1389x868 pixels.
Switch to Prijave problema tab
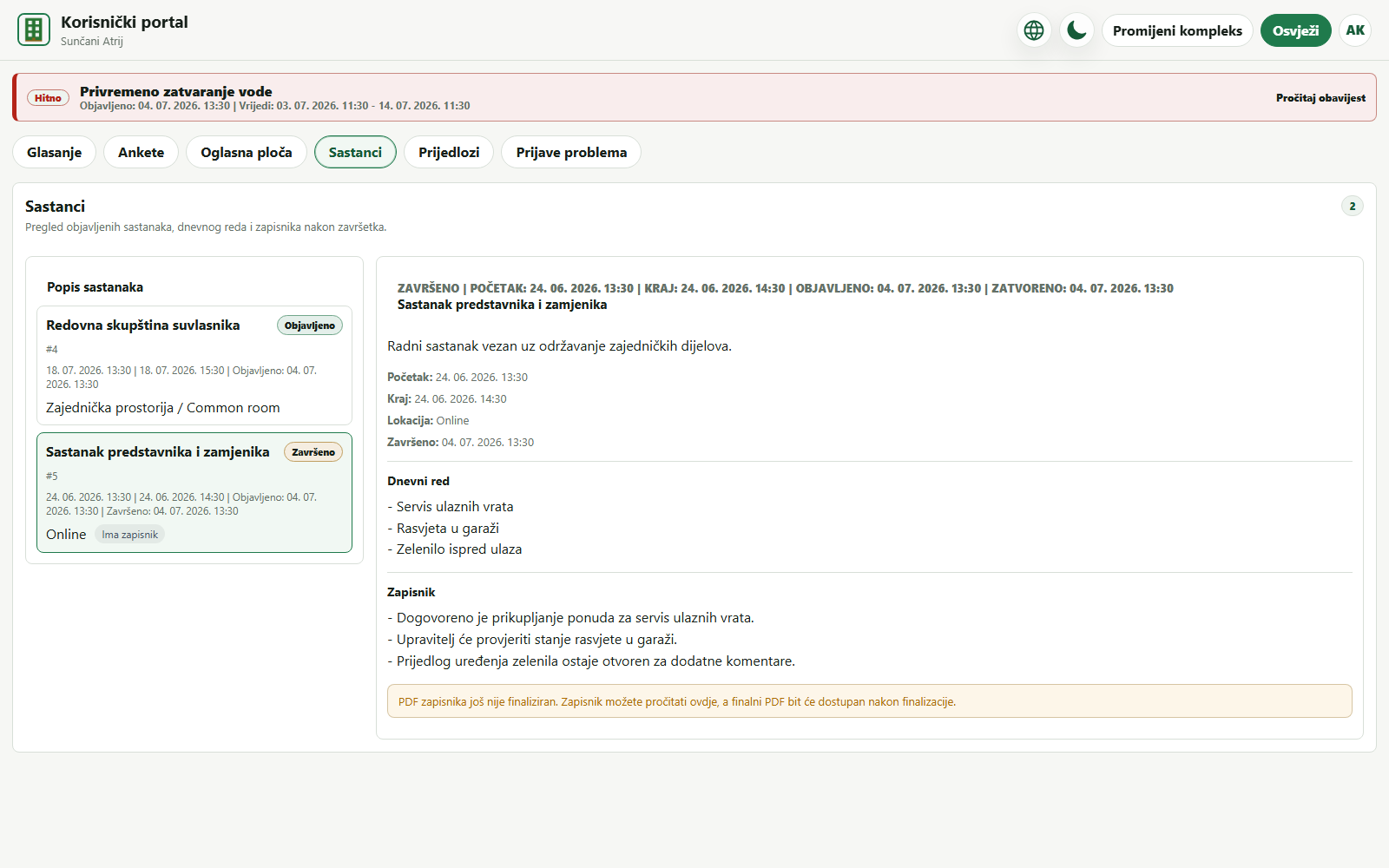tap(571, 152)
